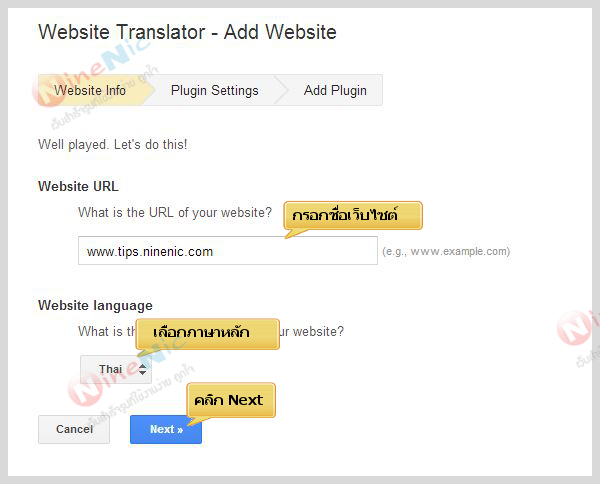Click the up-down arrows on language selector
The image size is (600, 484).
pos(143,370)
